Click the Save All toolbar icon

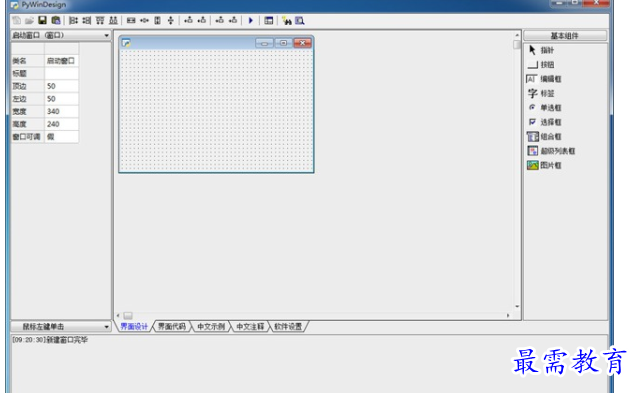coord(56,20)
